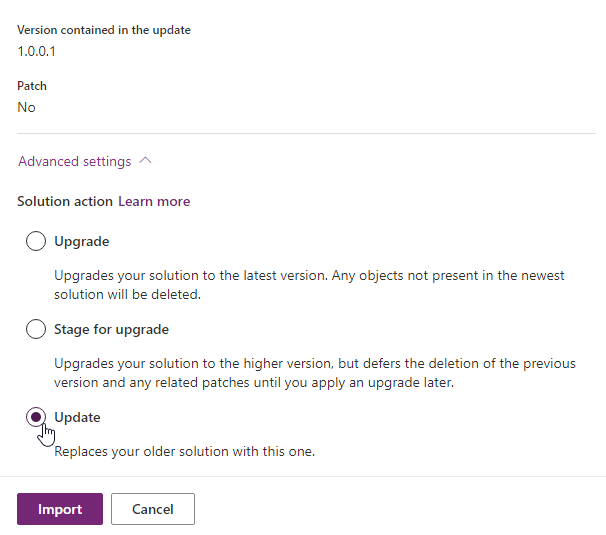Image resolution: width=606 pixels, height=535 pixels.
Task: Click the bold Update option label
Action: pos(77,417)
